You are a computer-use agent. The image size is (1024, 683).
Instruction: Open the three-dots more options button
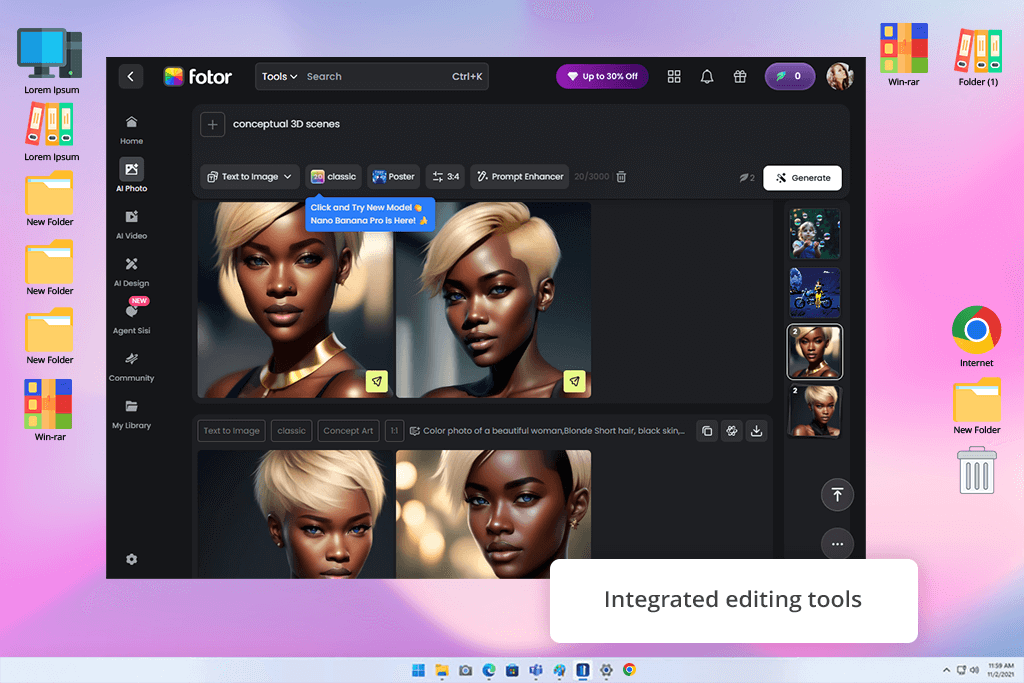tap(837, 544)
